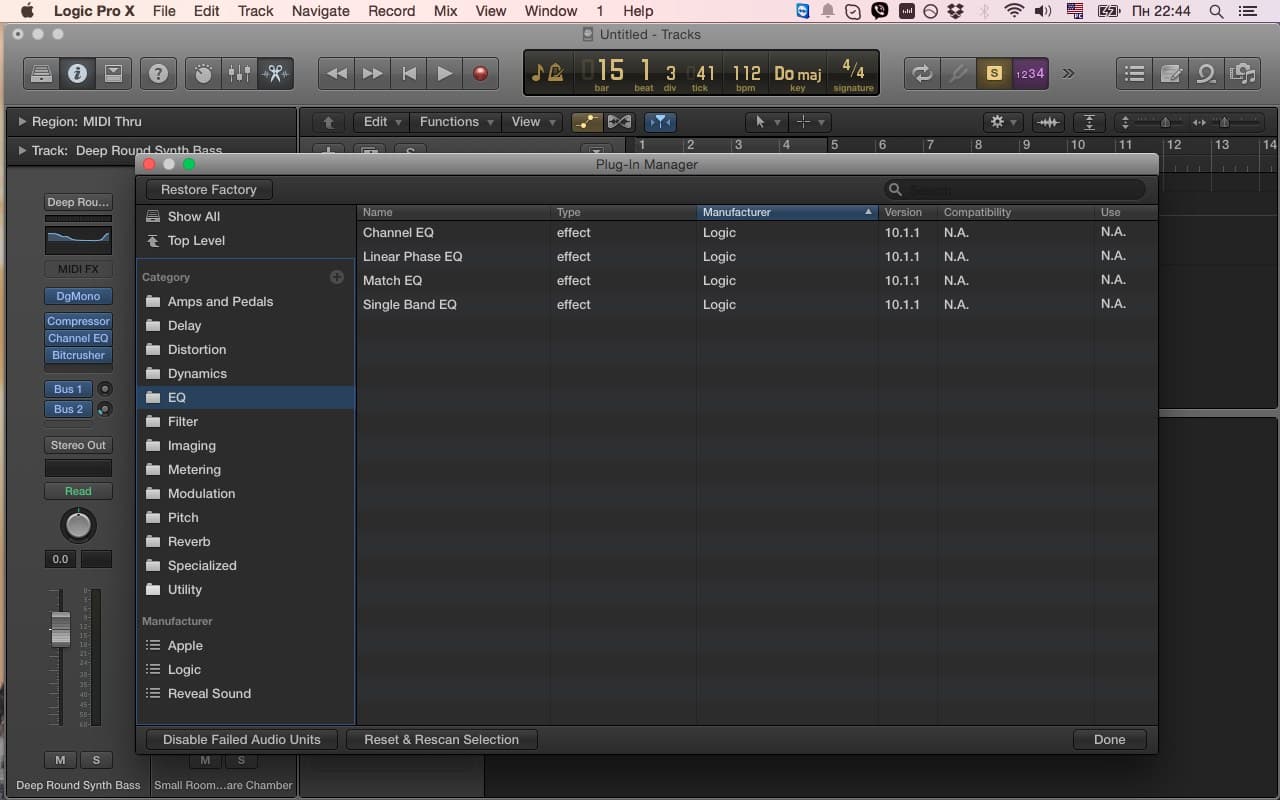
Task: Click the Compressor plug-in slot
Action: click(78, 321)
